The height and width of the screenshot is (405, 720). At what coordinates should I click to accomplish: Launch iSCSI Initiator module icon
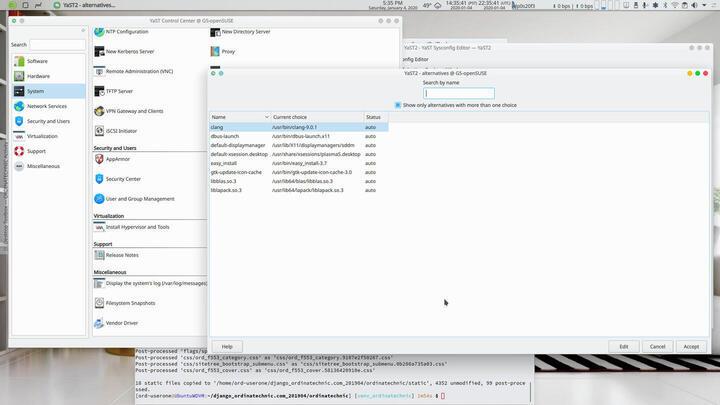click(99, 131)
